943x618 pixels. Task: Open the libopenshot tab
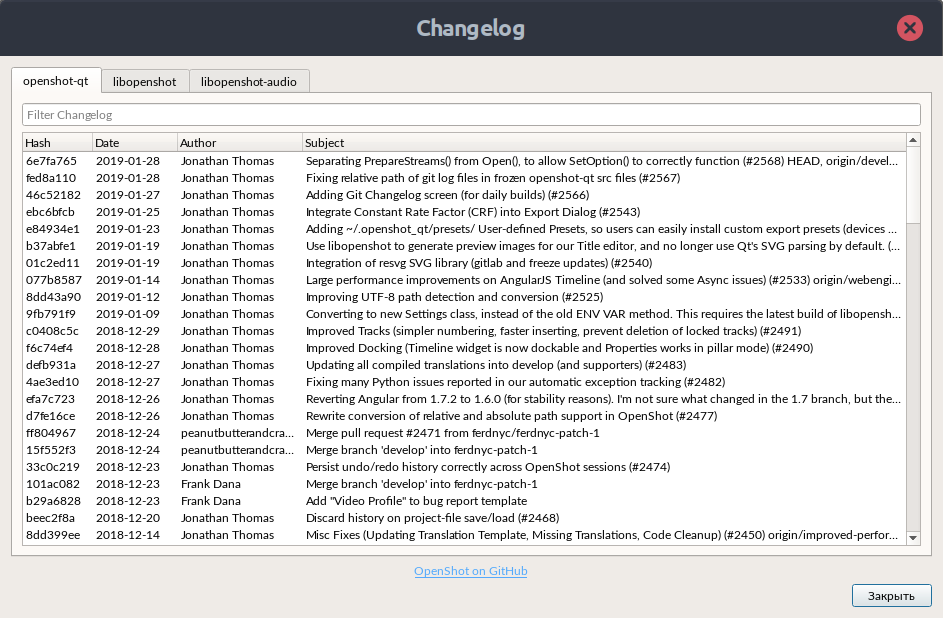145,82
